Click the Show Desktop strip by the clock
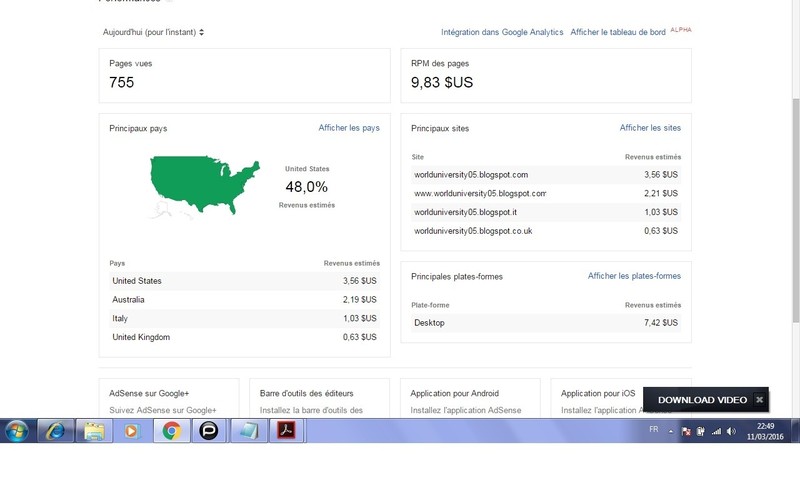 point(795,431)
